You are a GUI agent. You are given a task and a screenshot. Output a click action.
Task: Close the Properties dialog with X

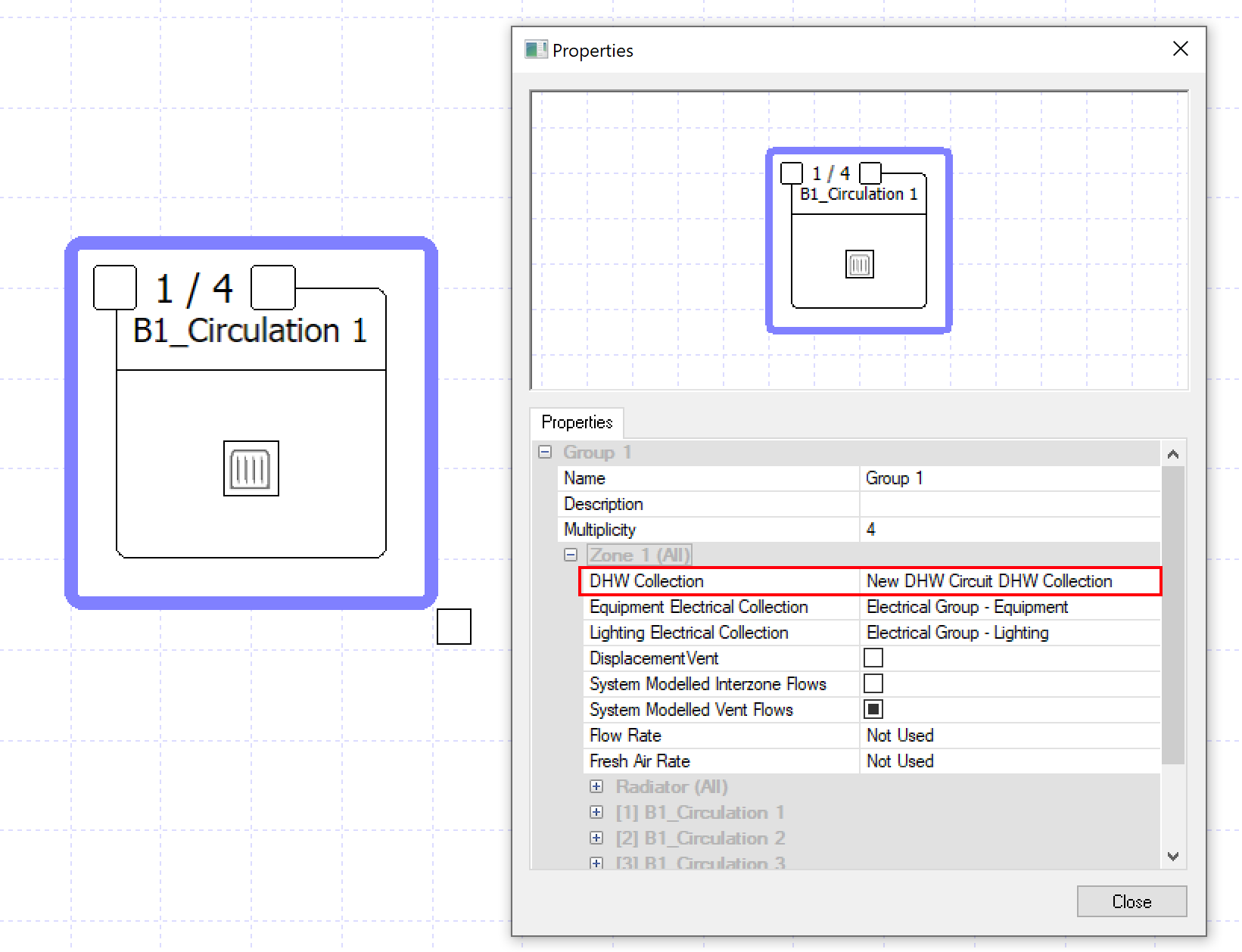point(1180,49)
